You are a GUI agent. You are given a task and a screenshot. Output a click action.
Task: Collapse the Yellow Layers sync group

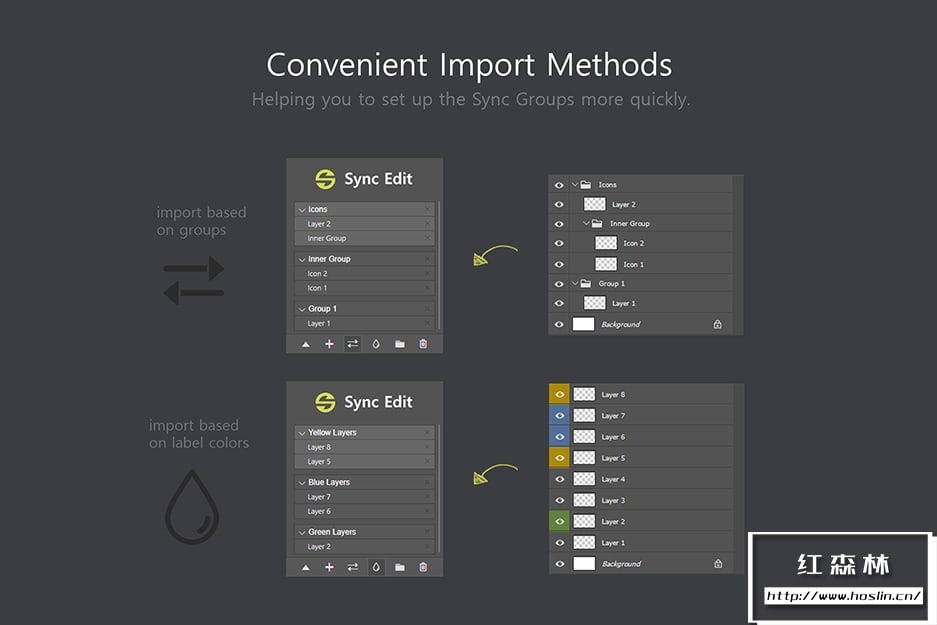tap(301, 433)
